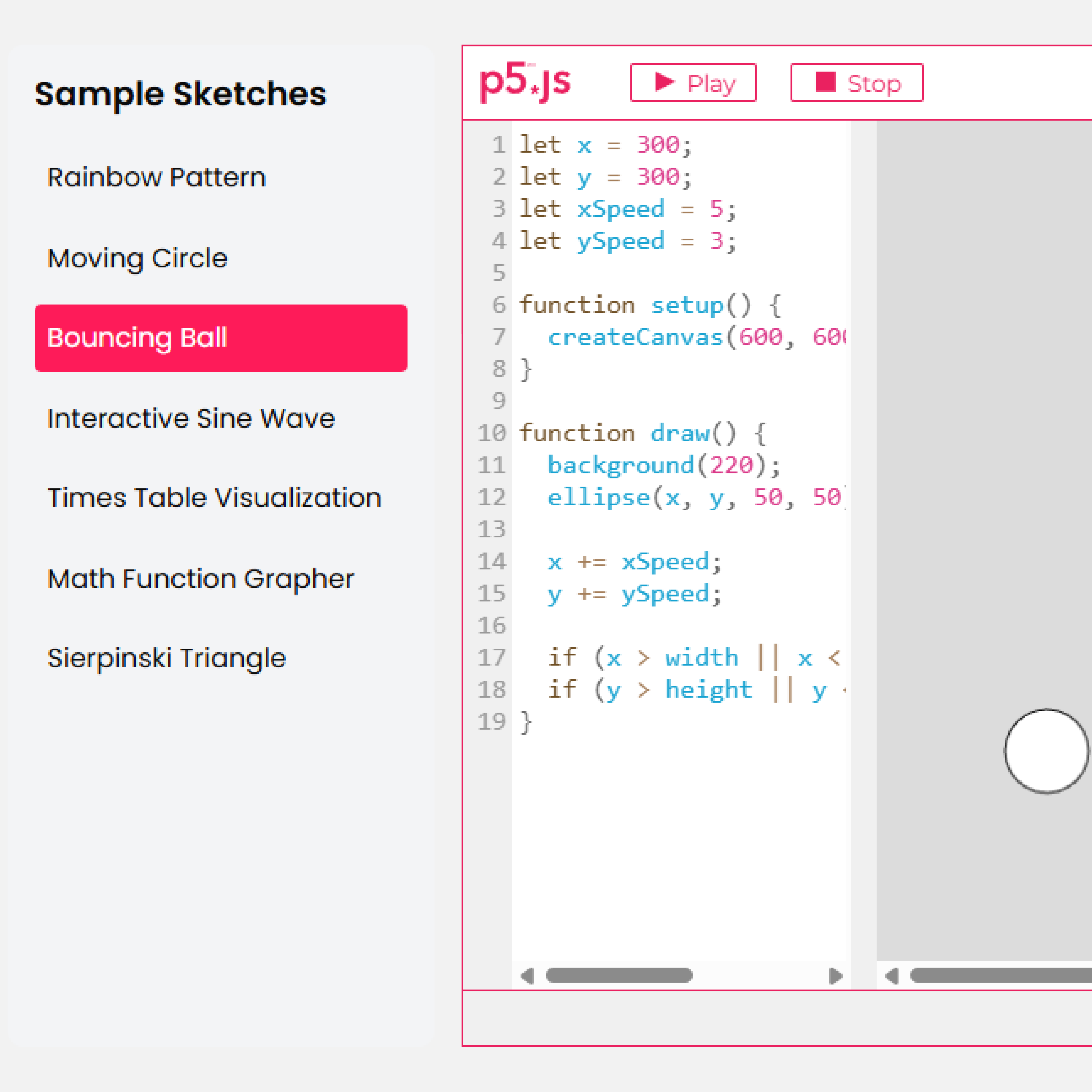Choose the Math Function Grapher sketch

coord(201,579)
